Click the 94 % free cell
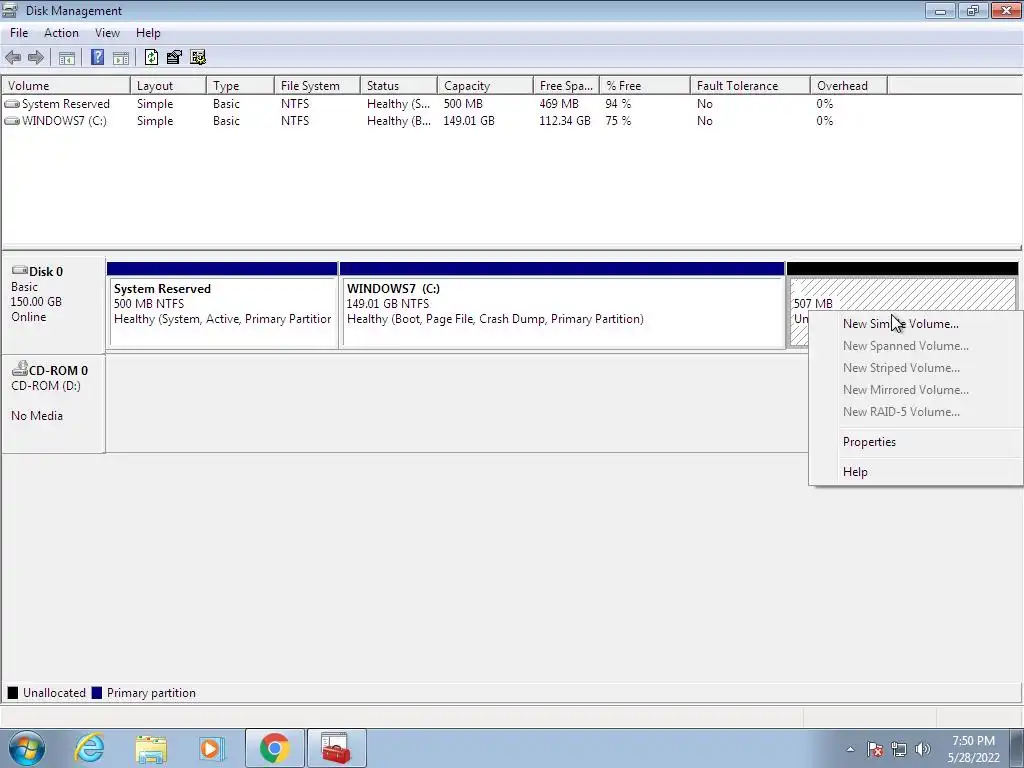 click(x=618, y=104)
